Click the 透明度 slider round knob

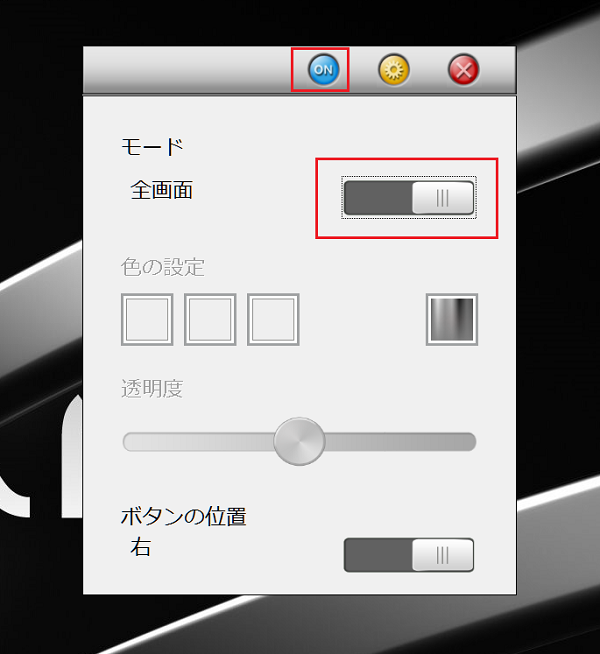(x=299, y=441)
